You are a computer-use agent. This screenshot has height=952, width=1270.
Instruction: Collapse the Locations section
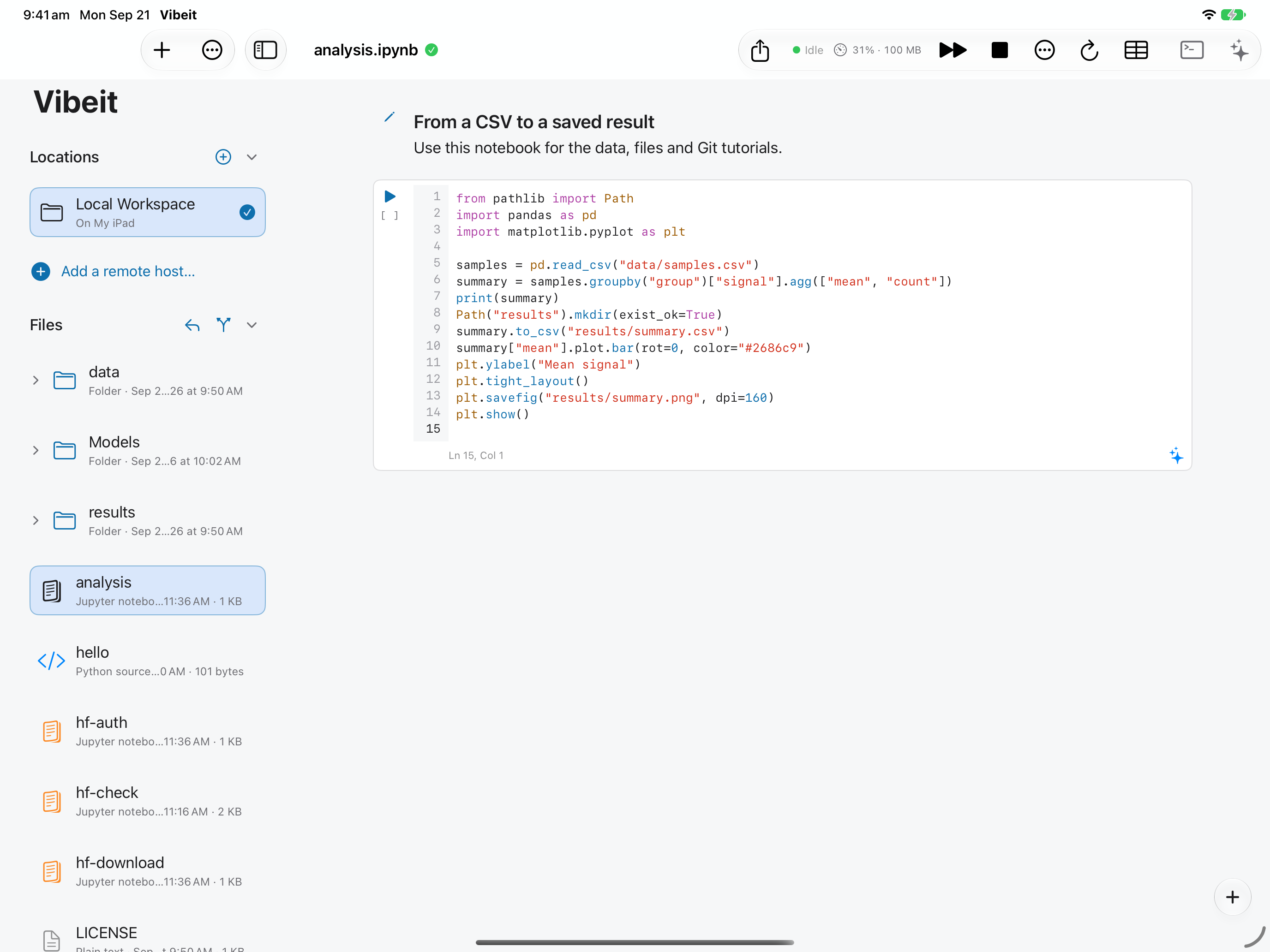coord(252,157)
